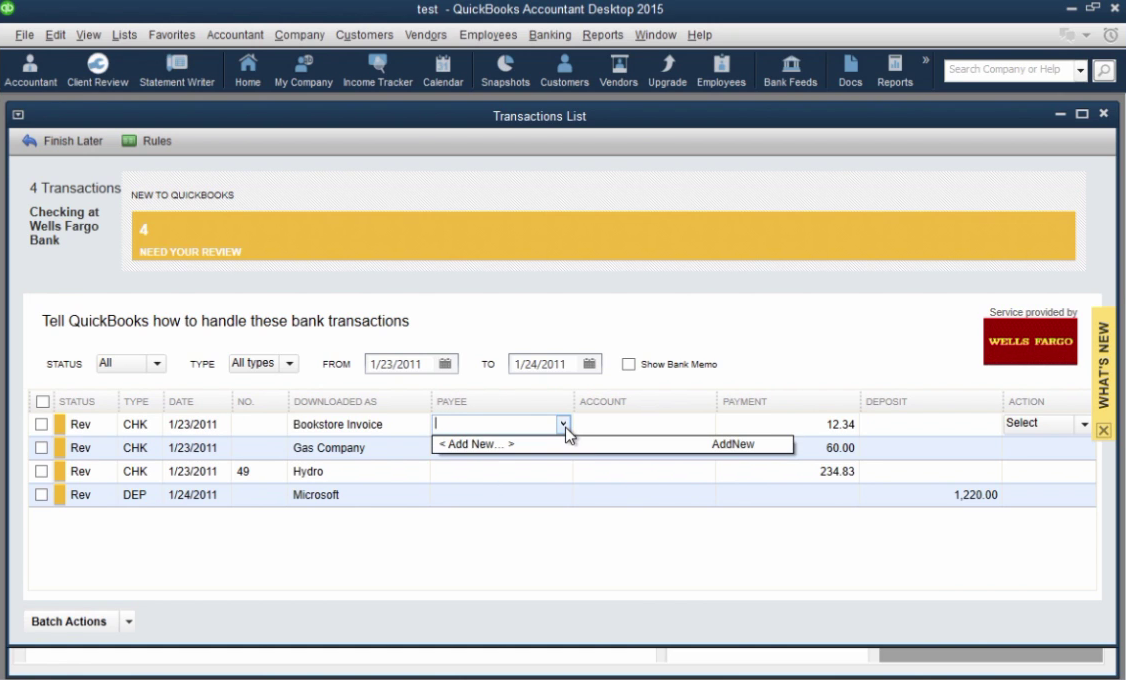Open Bank Feeds icon

[x=791, y=71]
